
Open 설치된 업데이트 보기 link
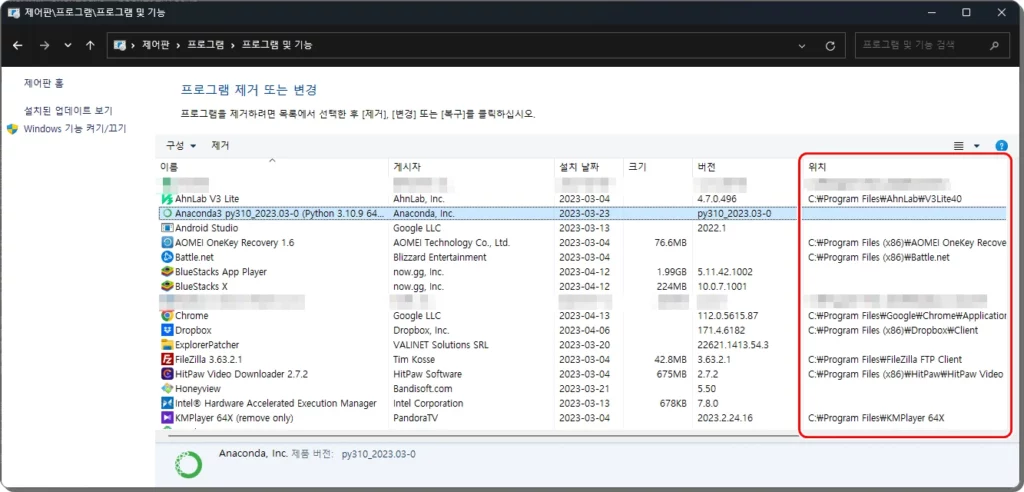pos(68,111)
